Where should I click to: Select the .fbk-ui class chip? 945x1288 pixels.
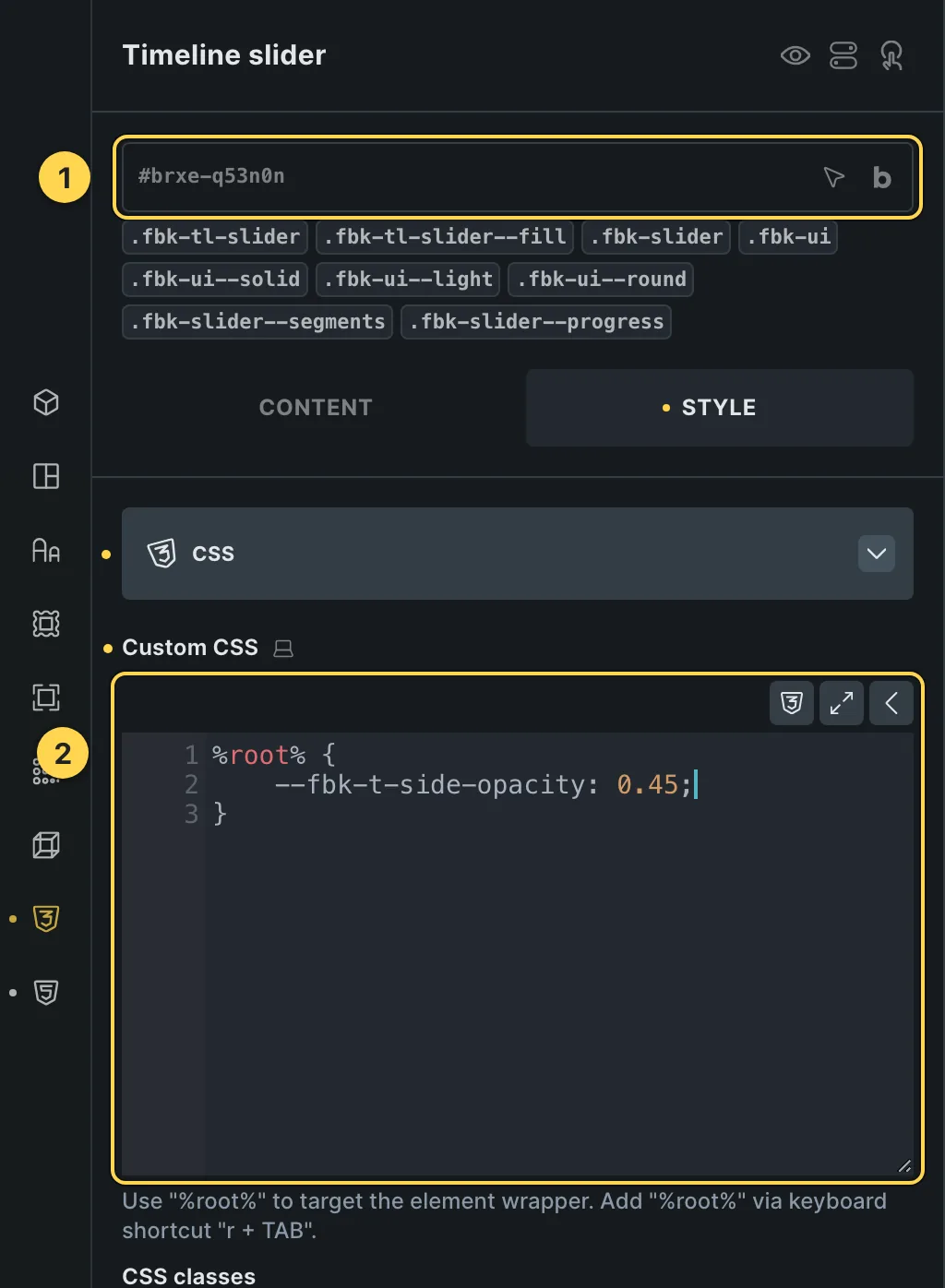pyautogui.click(x=788, y=237)
